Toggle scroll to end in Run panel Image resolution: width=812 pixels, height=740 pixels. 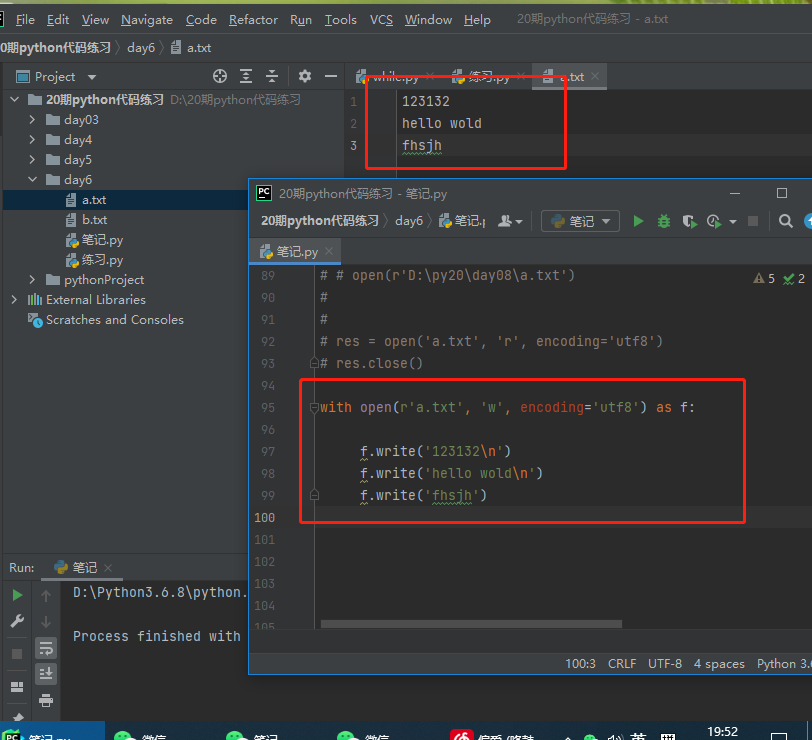coord(46,673)
